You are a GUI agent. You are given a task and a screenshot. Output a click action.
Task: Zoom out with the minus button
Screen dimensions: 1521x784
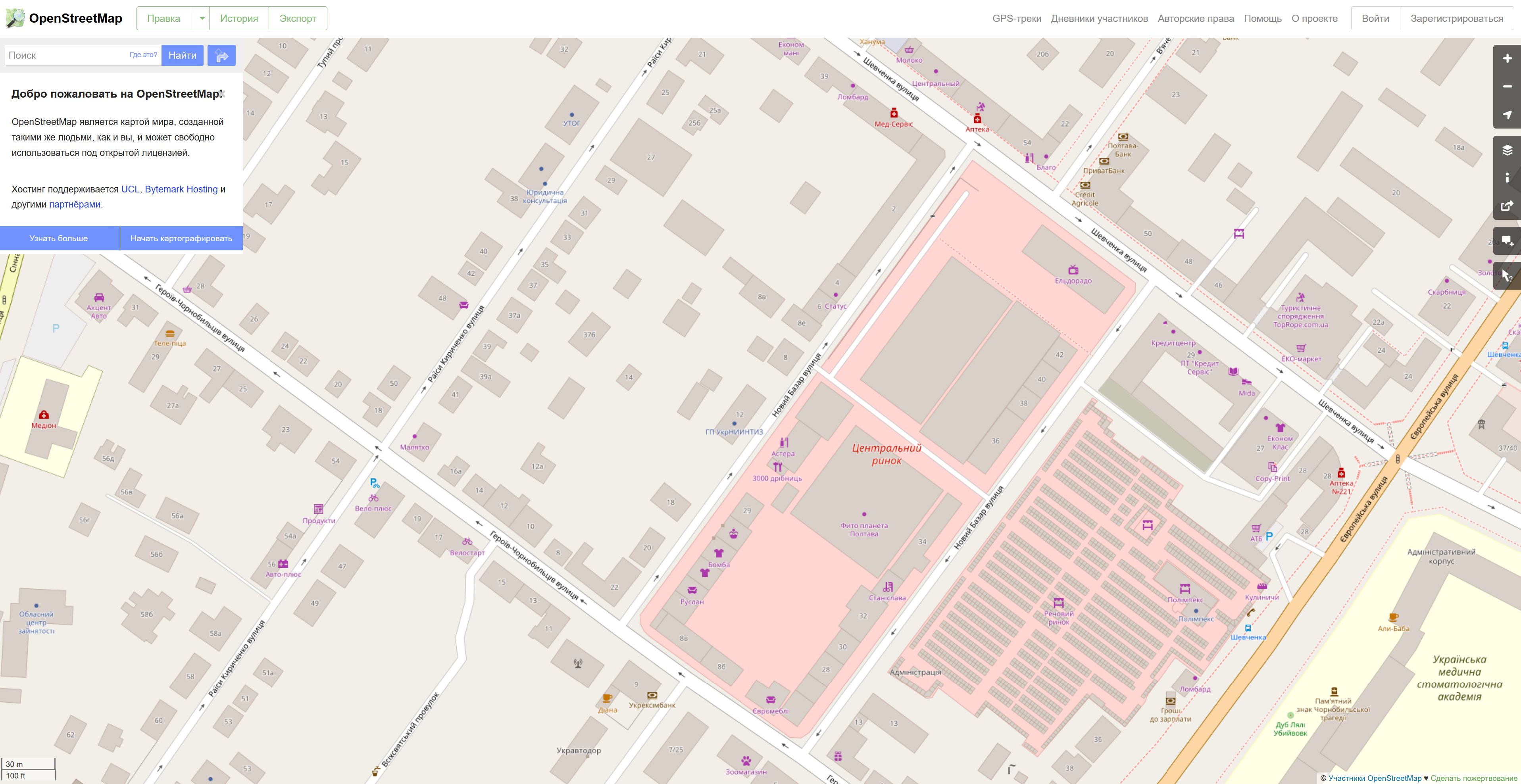1507,86
